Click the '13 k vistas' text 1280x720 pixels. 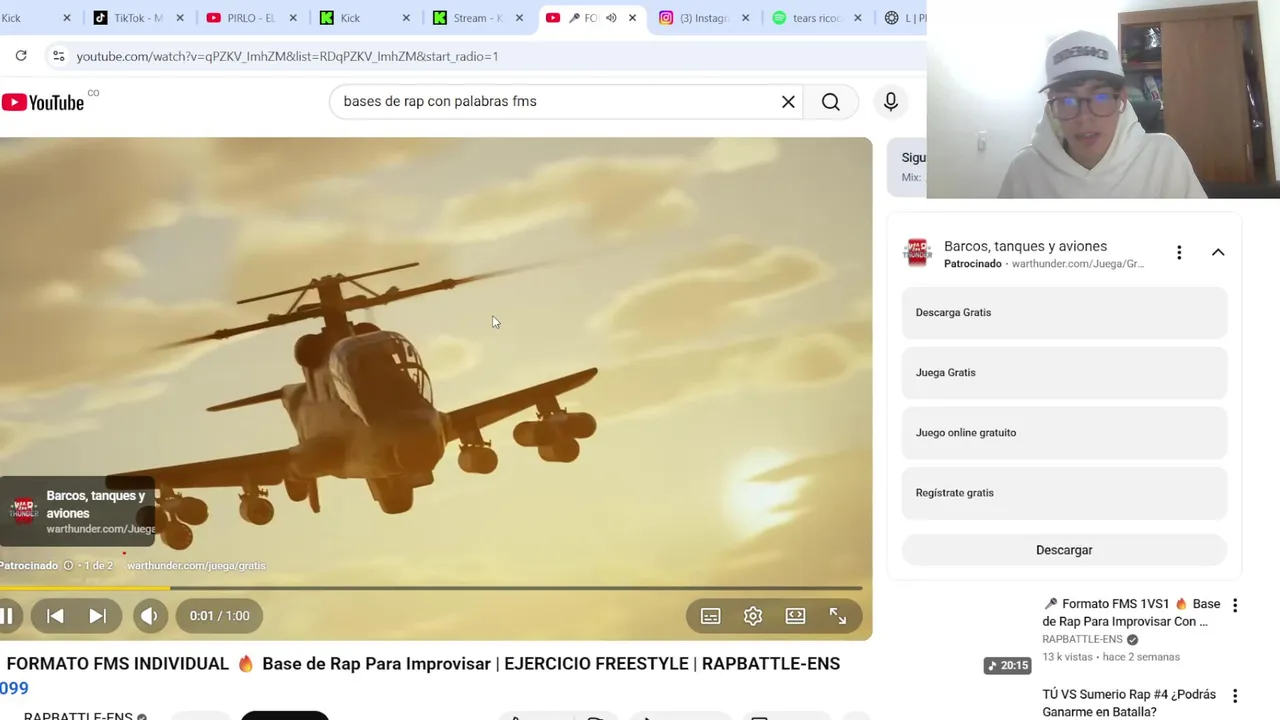pyautogui.click(x=1069, y=657)
